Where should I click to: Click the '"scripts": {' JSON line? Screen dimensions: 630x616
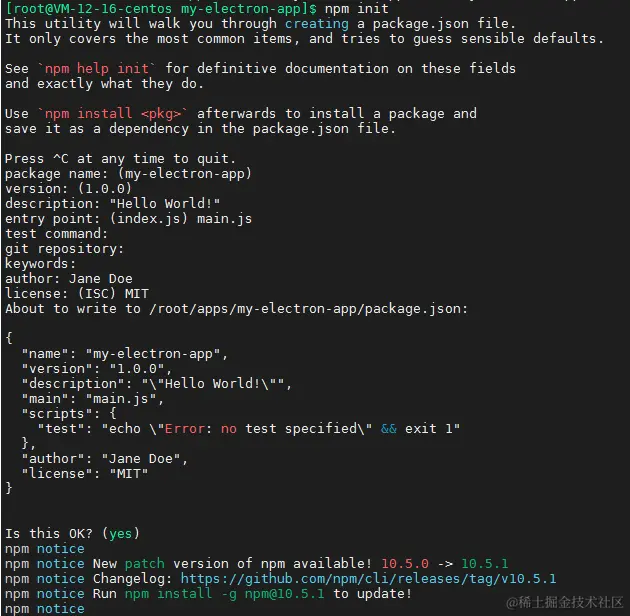click(x=69, y=413)
